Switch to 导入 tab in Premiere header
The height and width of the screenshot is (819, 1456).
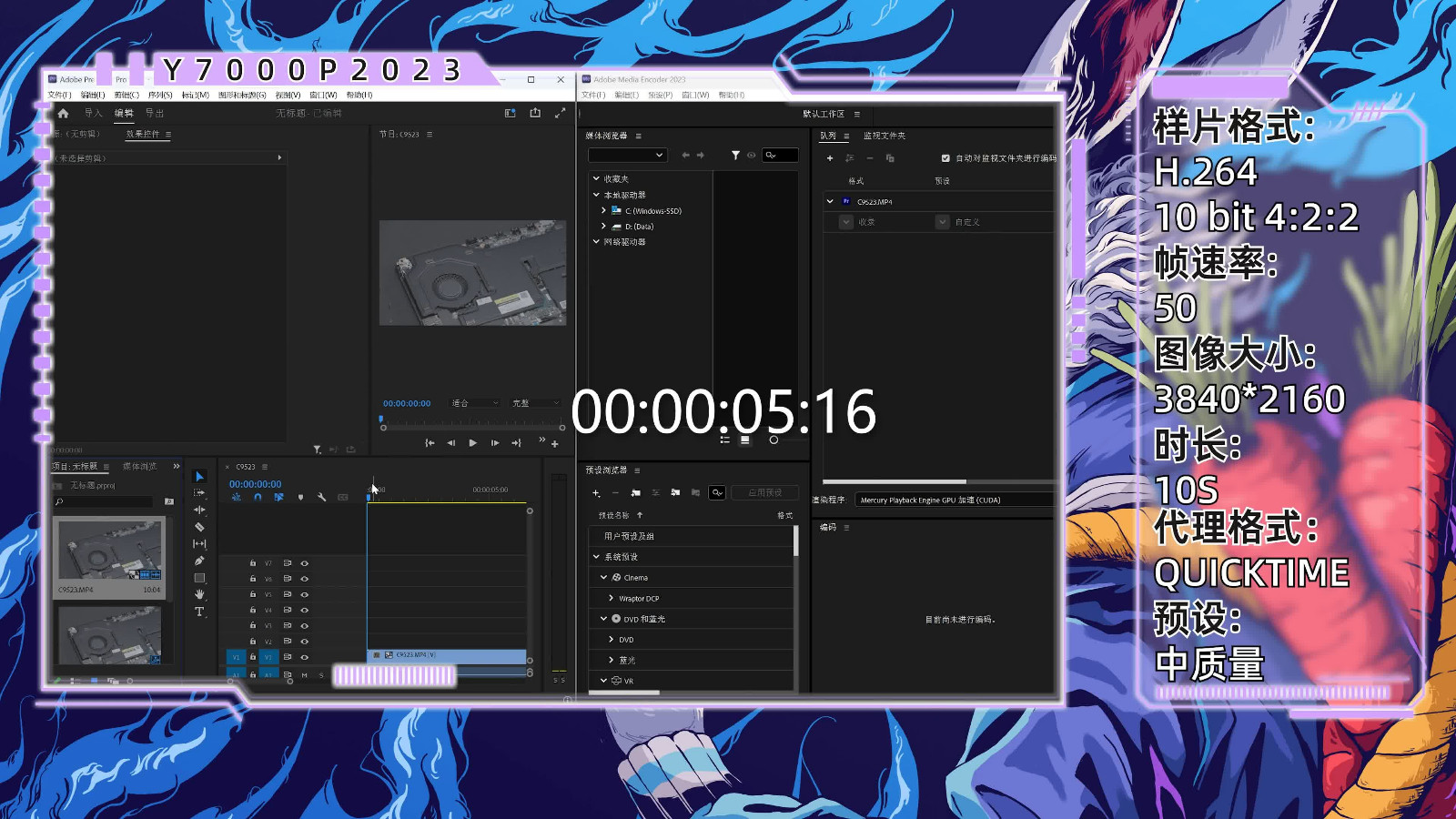coord(93,113)
